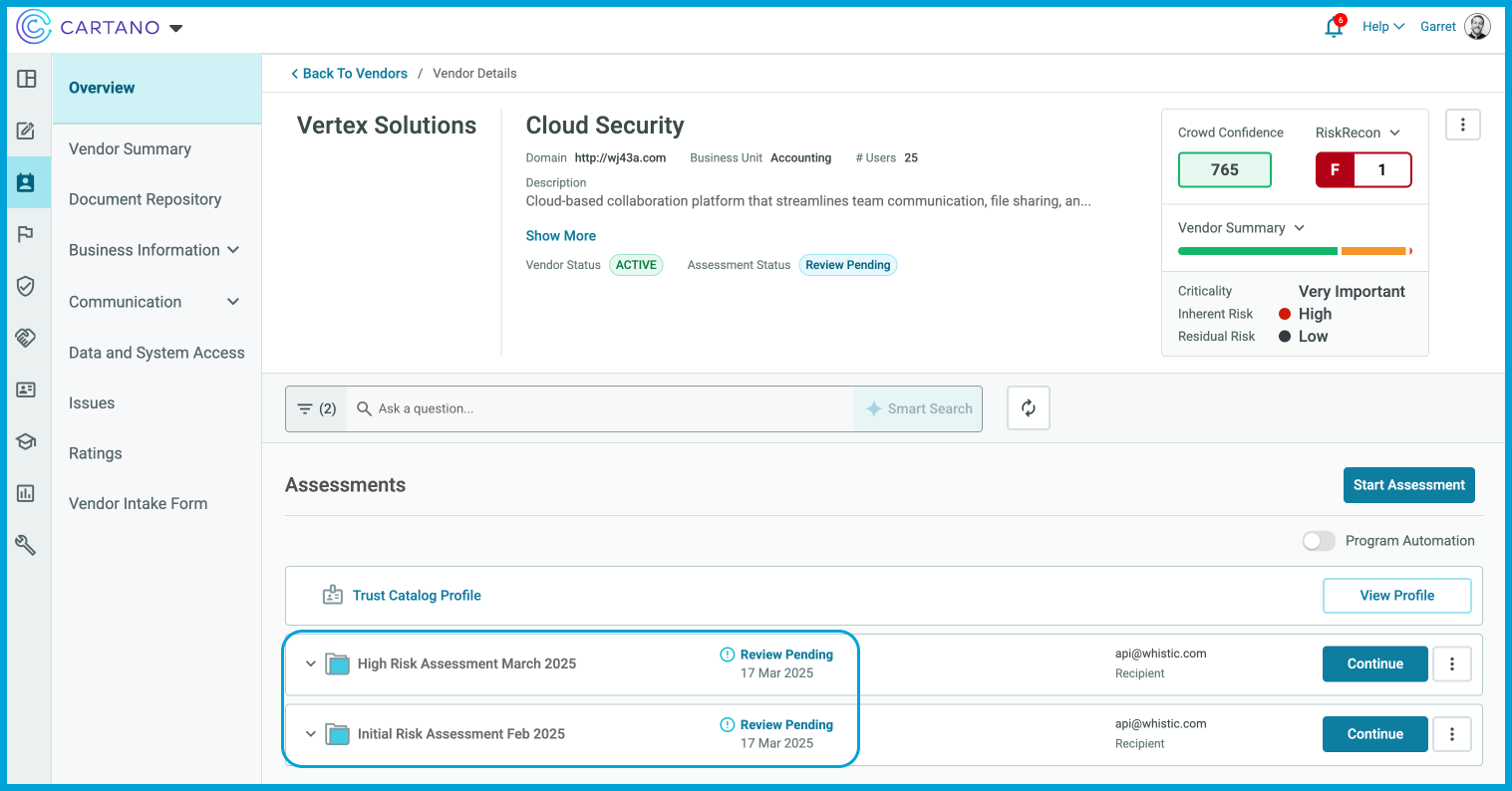The width and height of the screenshot is (1512, 791).
Task: Enable the Program Automation toggle
Action: pyautogui.click(x=1319, y=540)
